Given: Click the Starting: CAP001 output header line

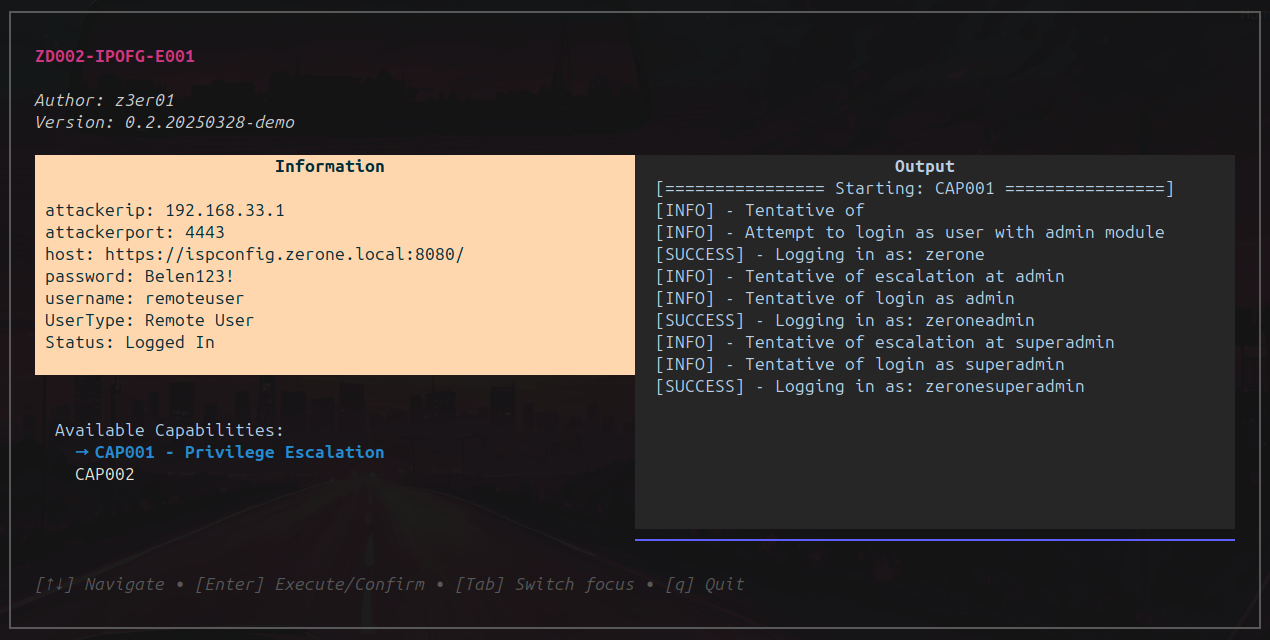Looking at the screenshot, I should (x=915, y=188).
